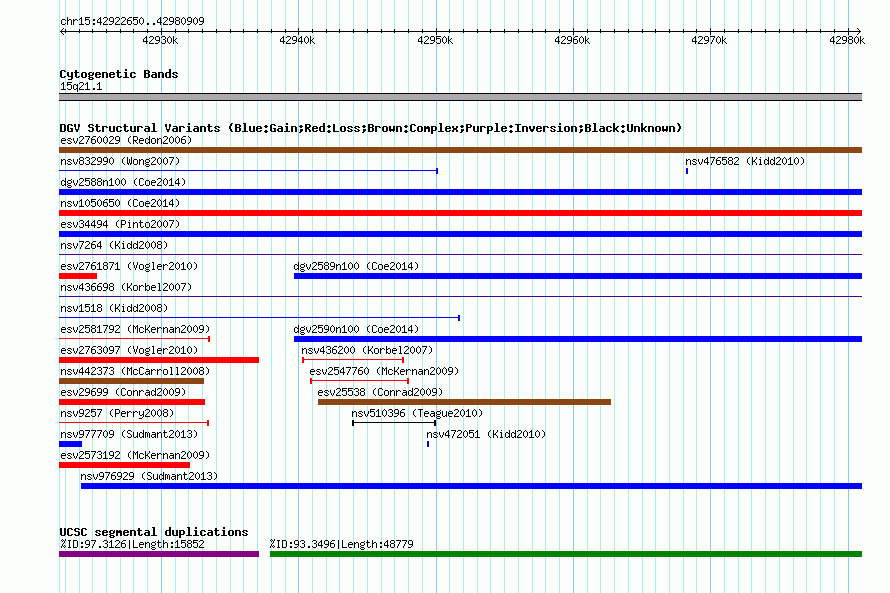This screenshot has height=593, width=890.
Task: Select the black nsv510396 unknown variant bar
Action: (394, 423)
